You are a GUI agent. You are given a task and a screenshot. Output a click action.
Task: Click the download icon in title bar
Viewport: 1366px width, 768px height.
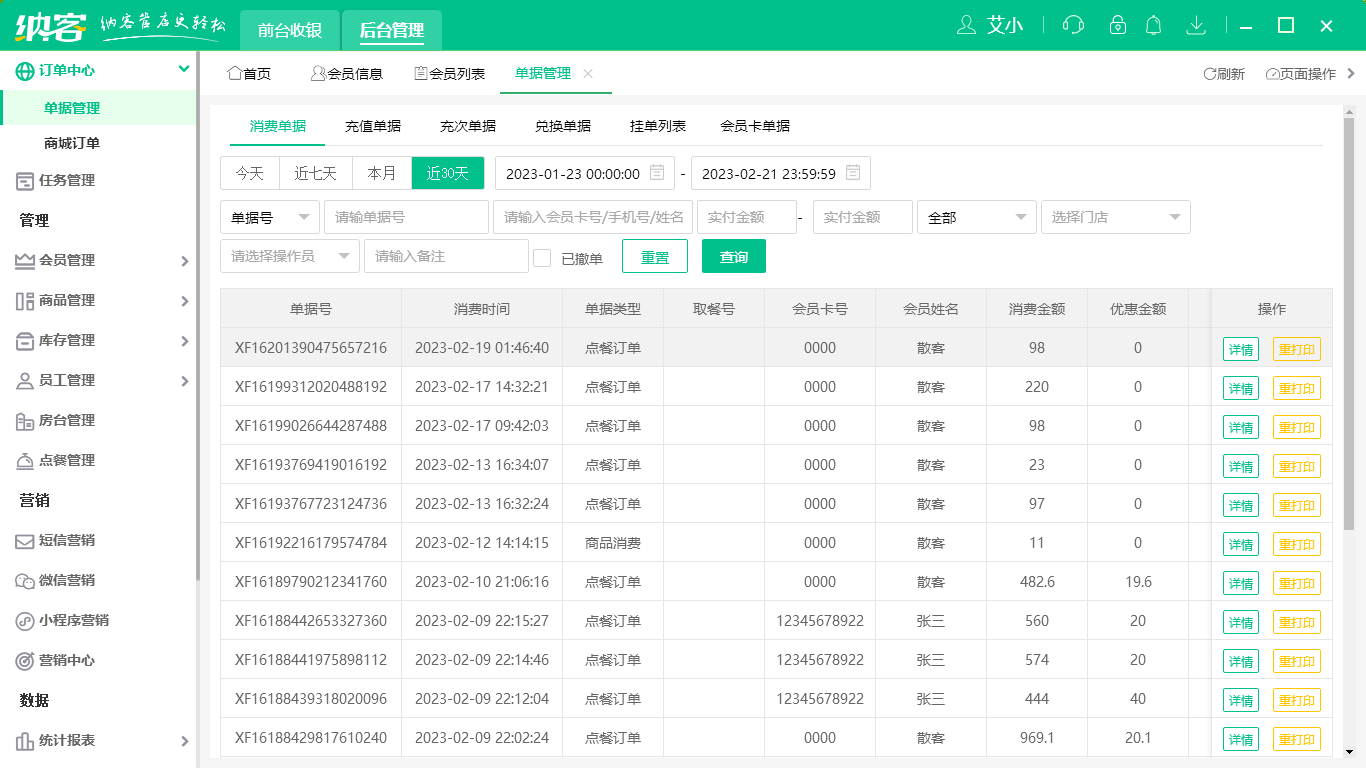click(1195, 26)
